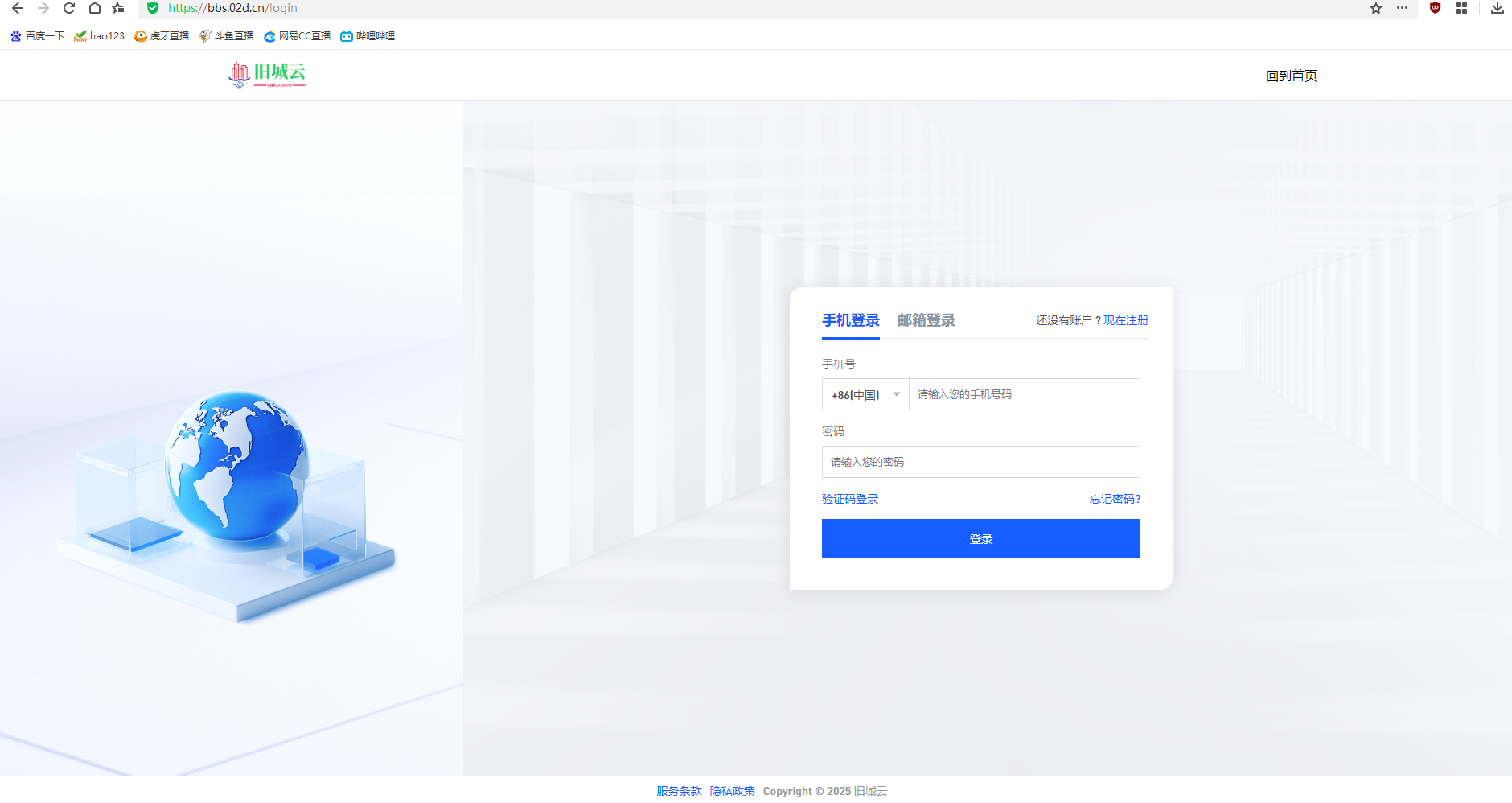The width and height of the screenshot is (1512, 803).
Task: Open 服务条款 footer link
Action: (679, 791)
